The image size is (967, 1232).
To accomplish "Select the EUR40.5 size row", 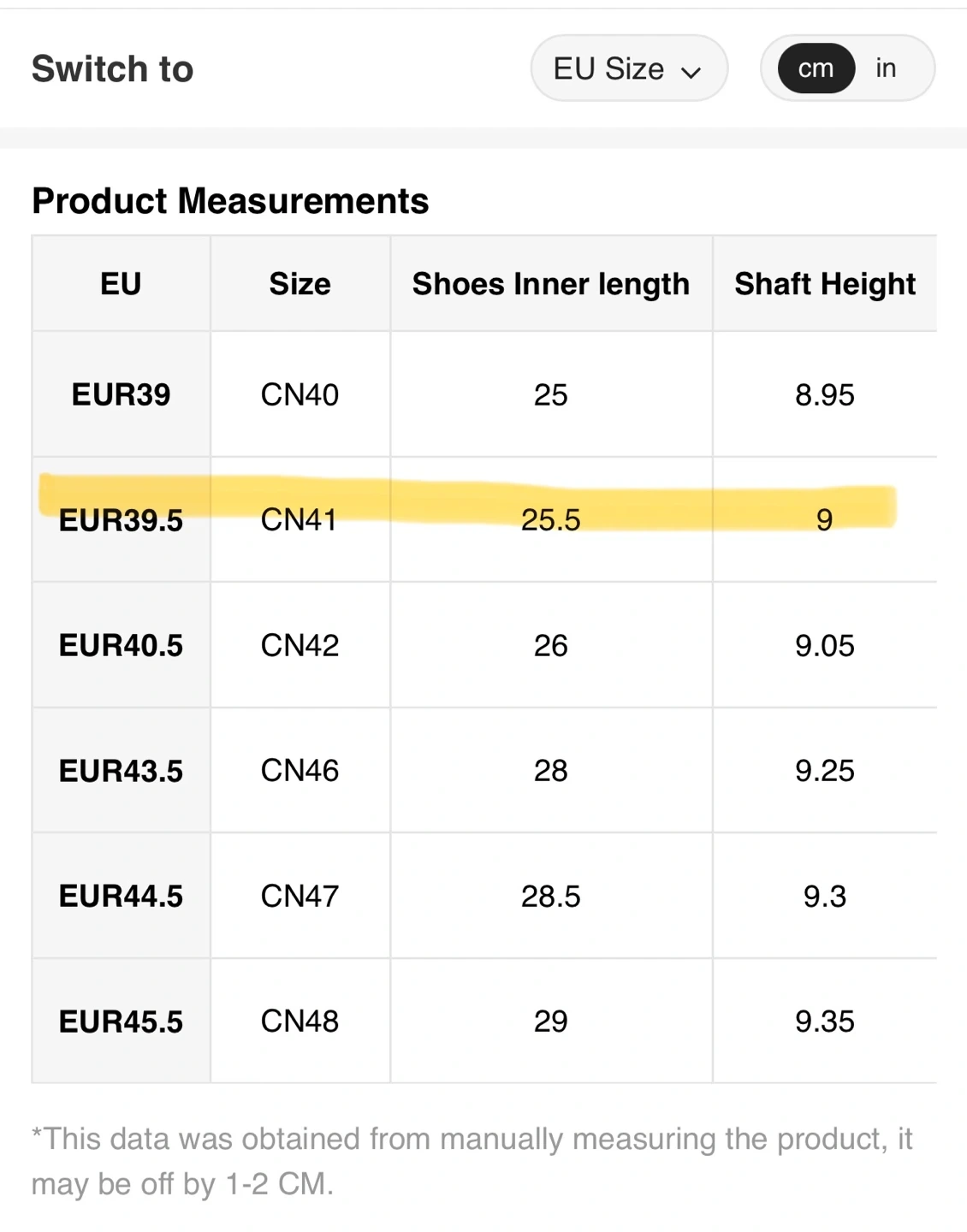I will 121,645.
